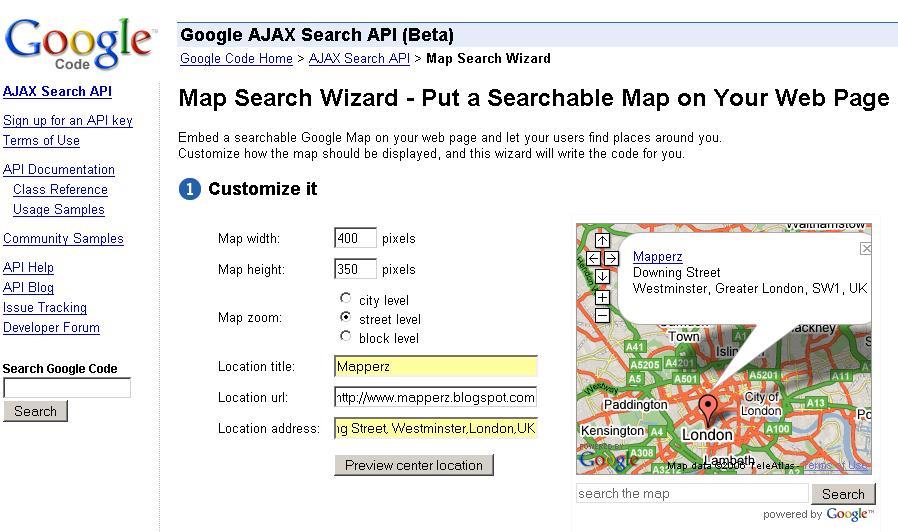Screen dimensions: 898x532
Task: Open the API Documentation link
Action: pyautogui.click(x=59, y=170)
